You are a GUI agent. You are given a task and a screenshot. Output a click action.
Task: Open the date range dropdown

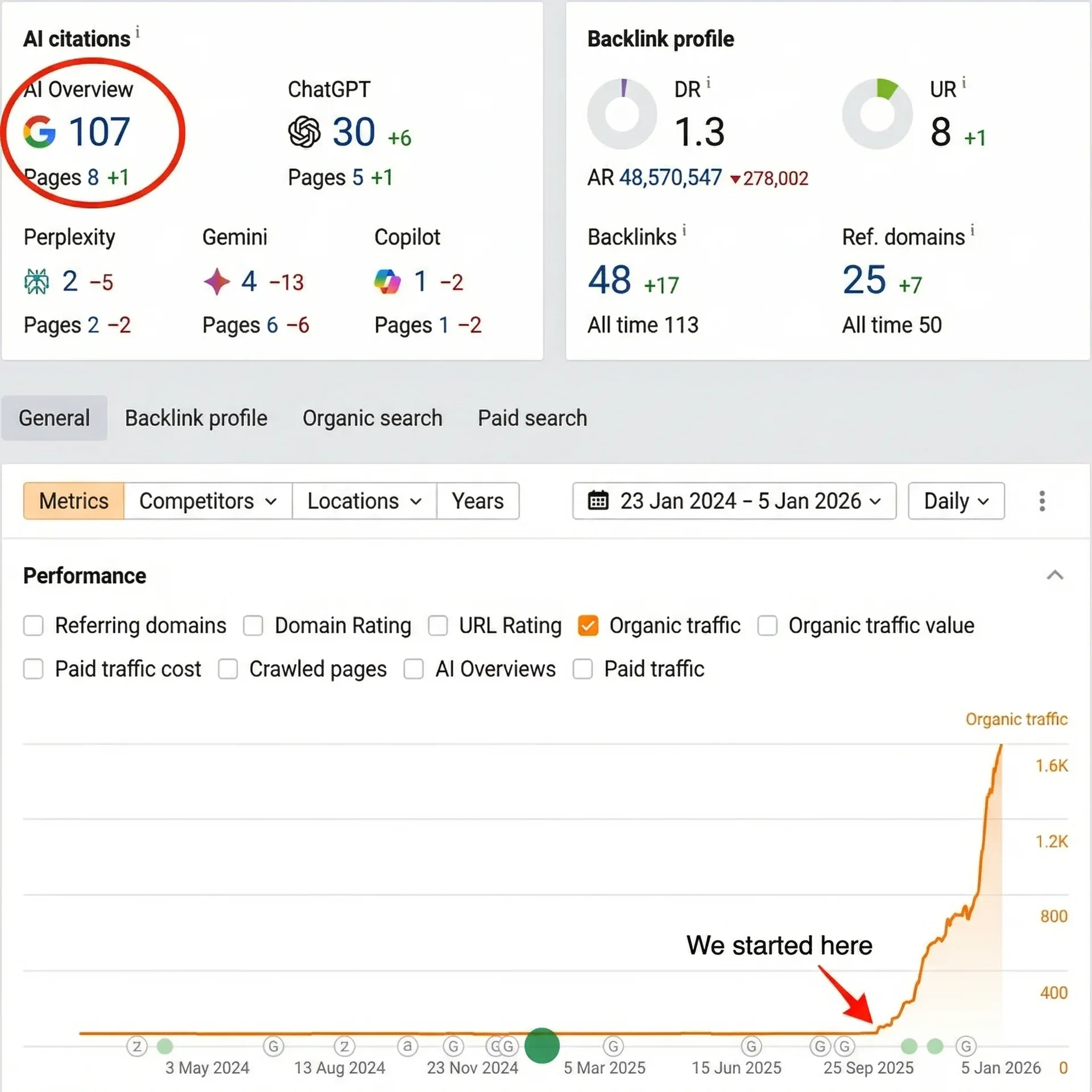tap(734, 501)
